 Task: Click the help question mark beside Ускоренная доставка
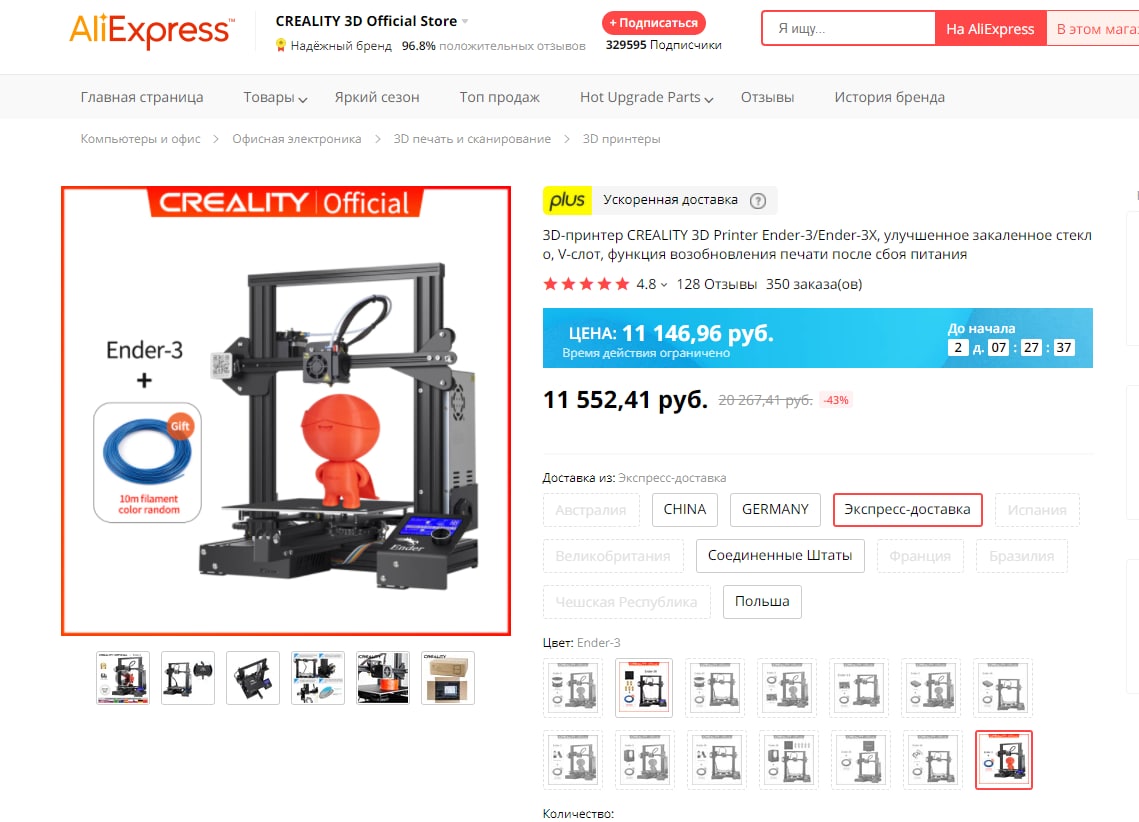coord(758,201)
